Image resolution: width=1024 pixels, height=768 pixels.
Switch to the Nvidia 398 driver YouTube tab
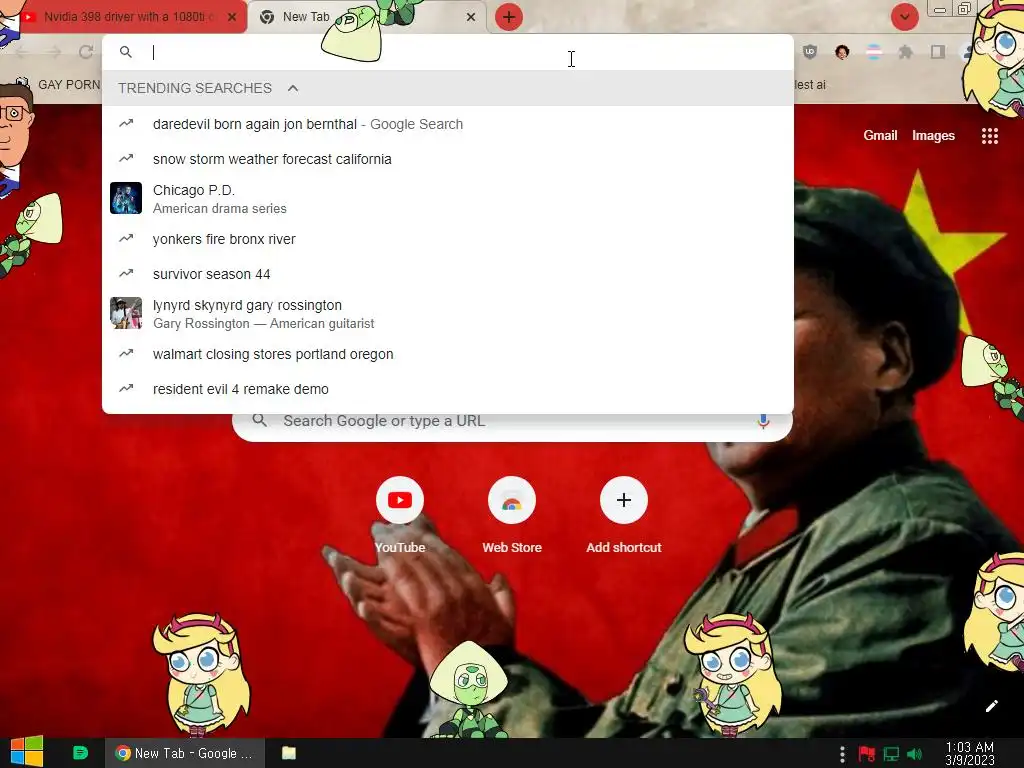(x=124, y=17)
